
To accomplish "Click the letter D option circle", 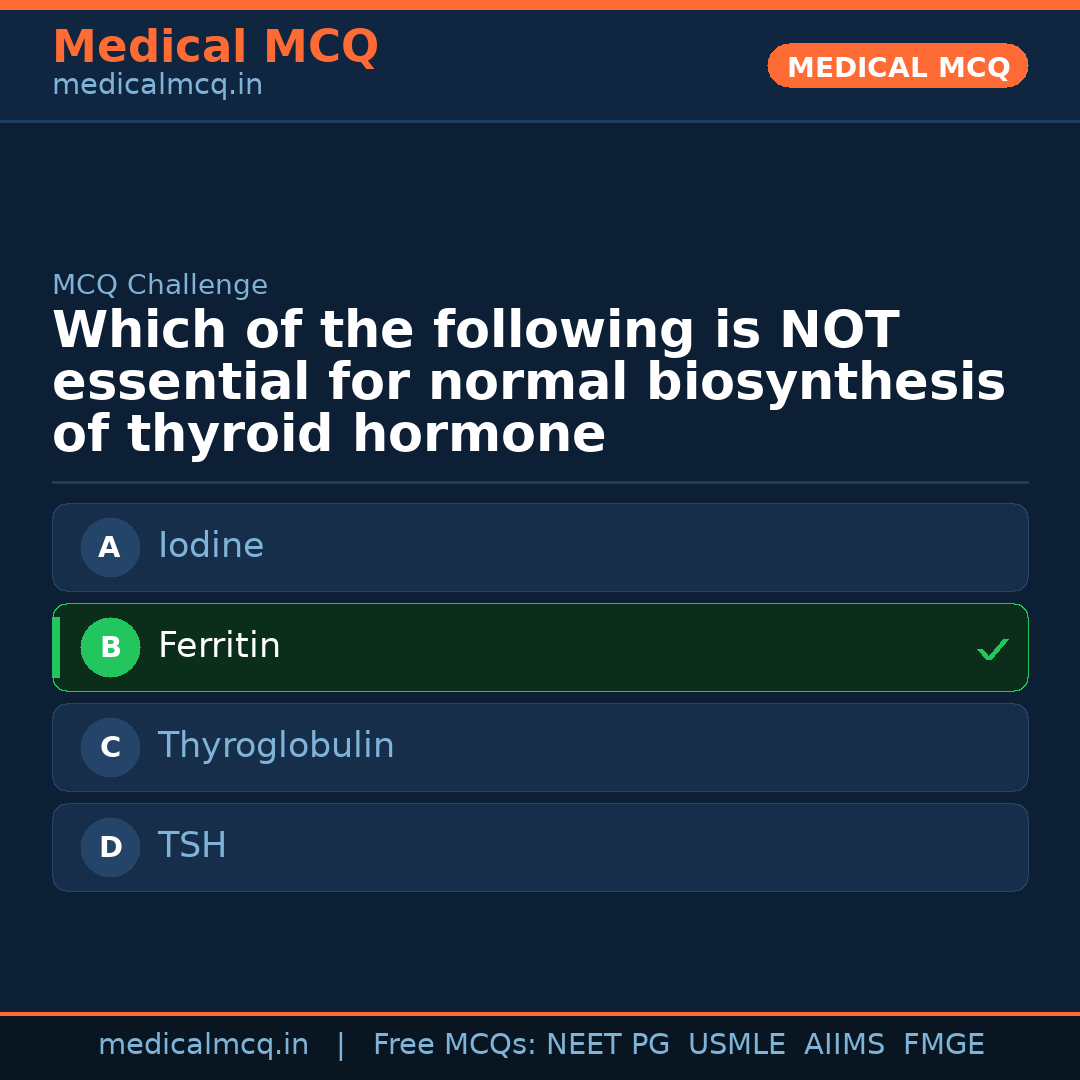I will 110,847.
